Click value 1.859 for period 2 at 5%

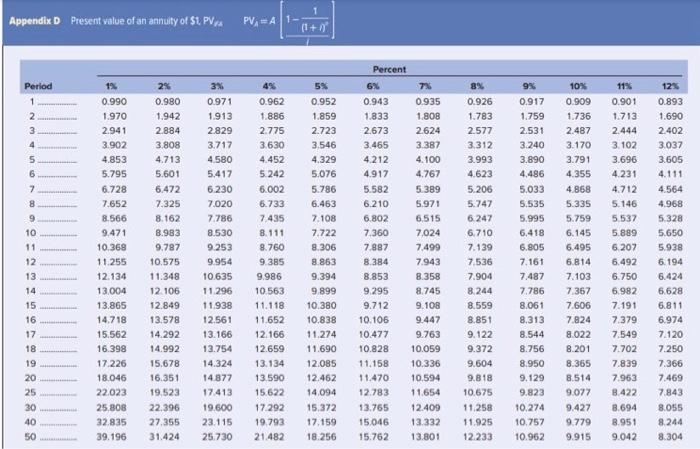(x=324, y=116)
